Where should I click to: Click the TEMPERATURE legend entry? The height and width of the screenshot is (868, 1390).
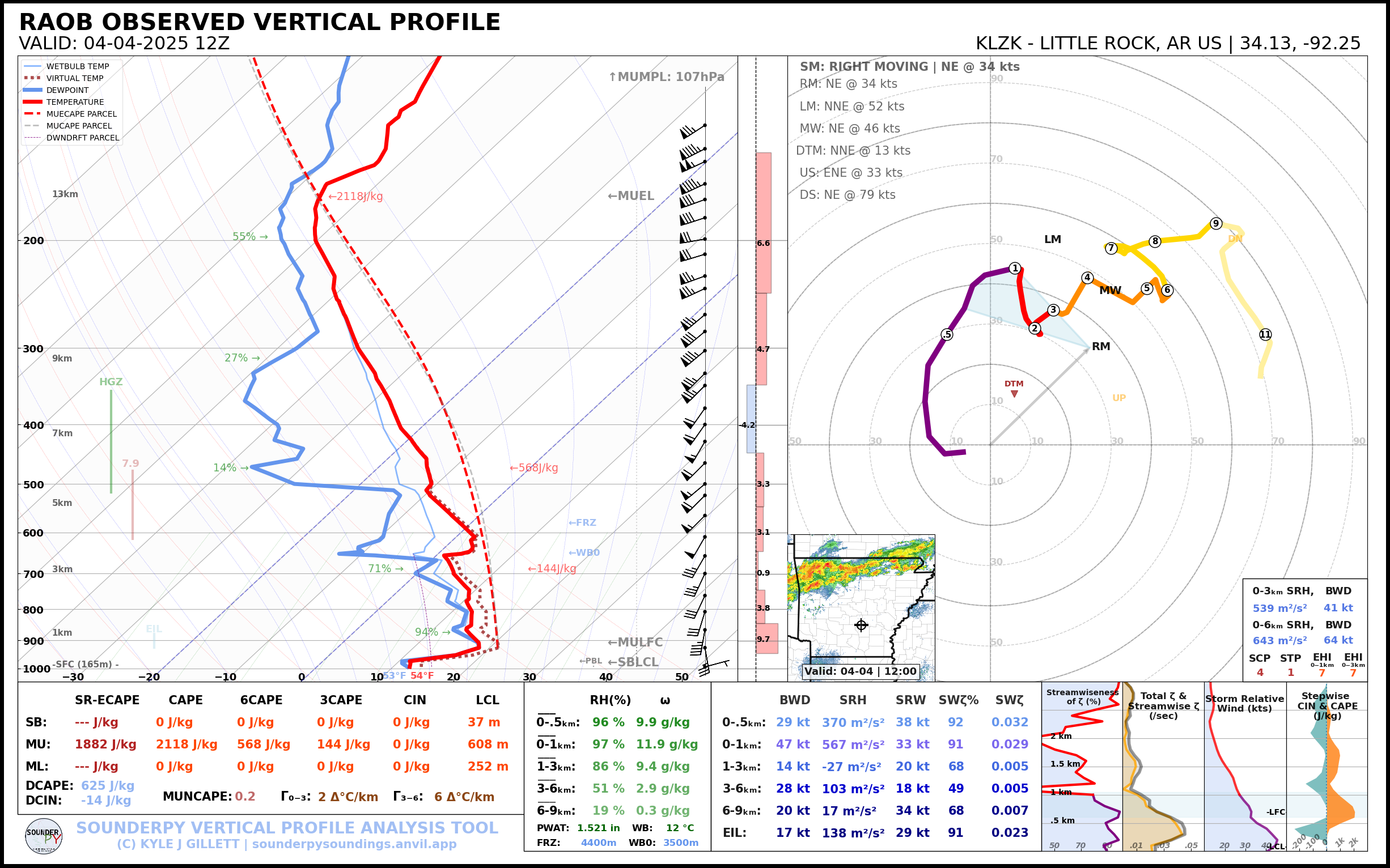(x=75, y=101)
